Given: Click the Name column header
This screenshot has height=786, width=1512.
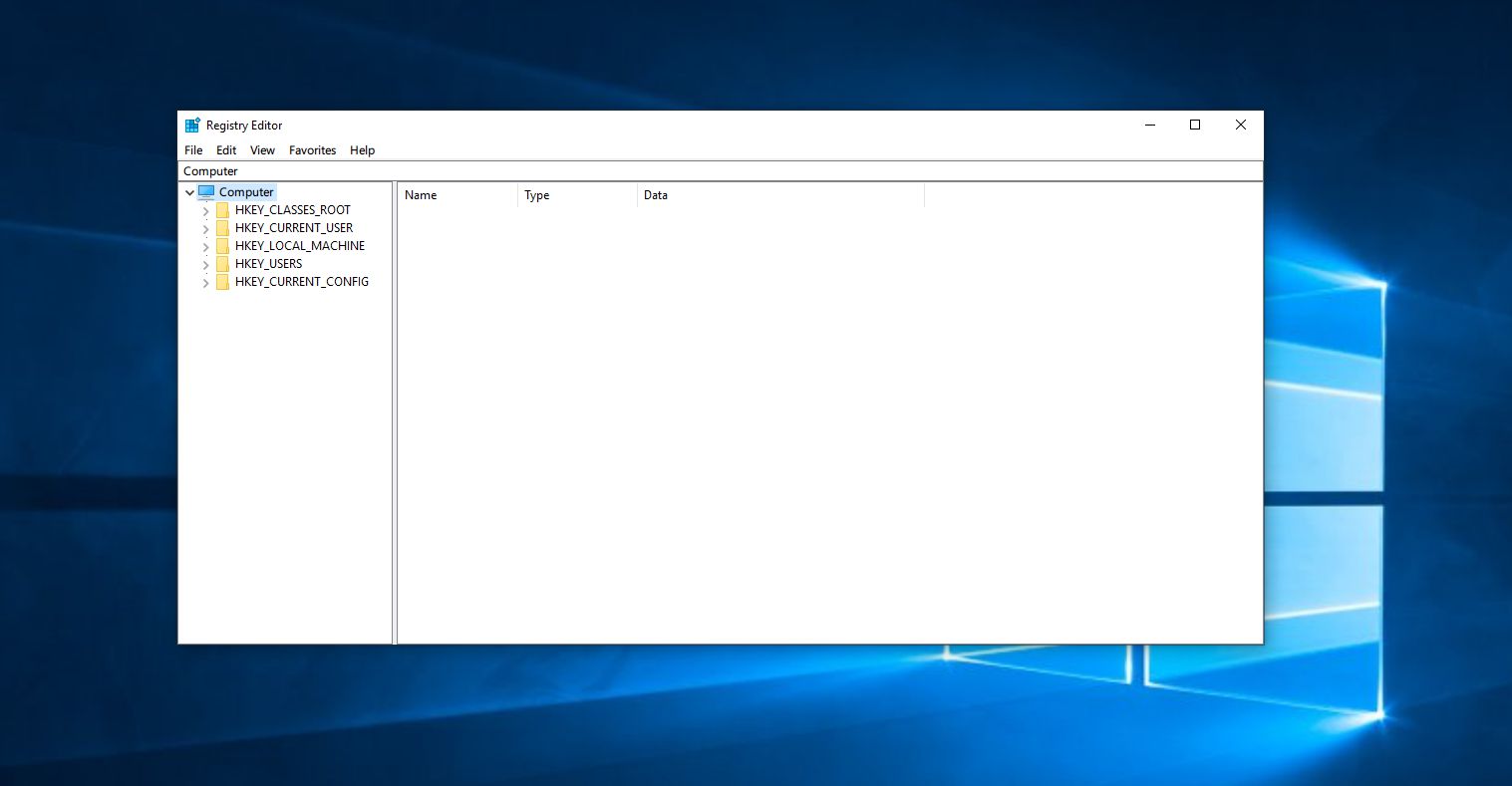Looking at the screenshot, I should point(457,195).
